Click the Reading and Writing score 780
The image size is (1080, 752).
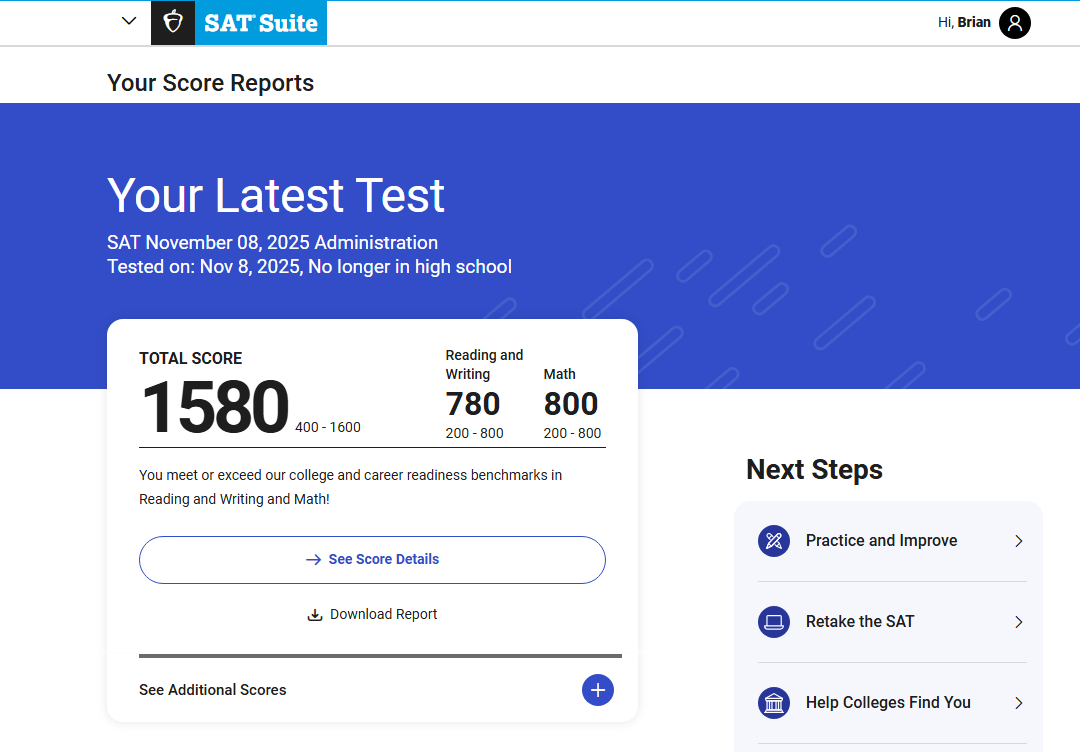[472, 404]
